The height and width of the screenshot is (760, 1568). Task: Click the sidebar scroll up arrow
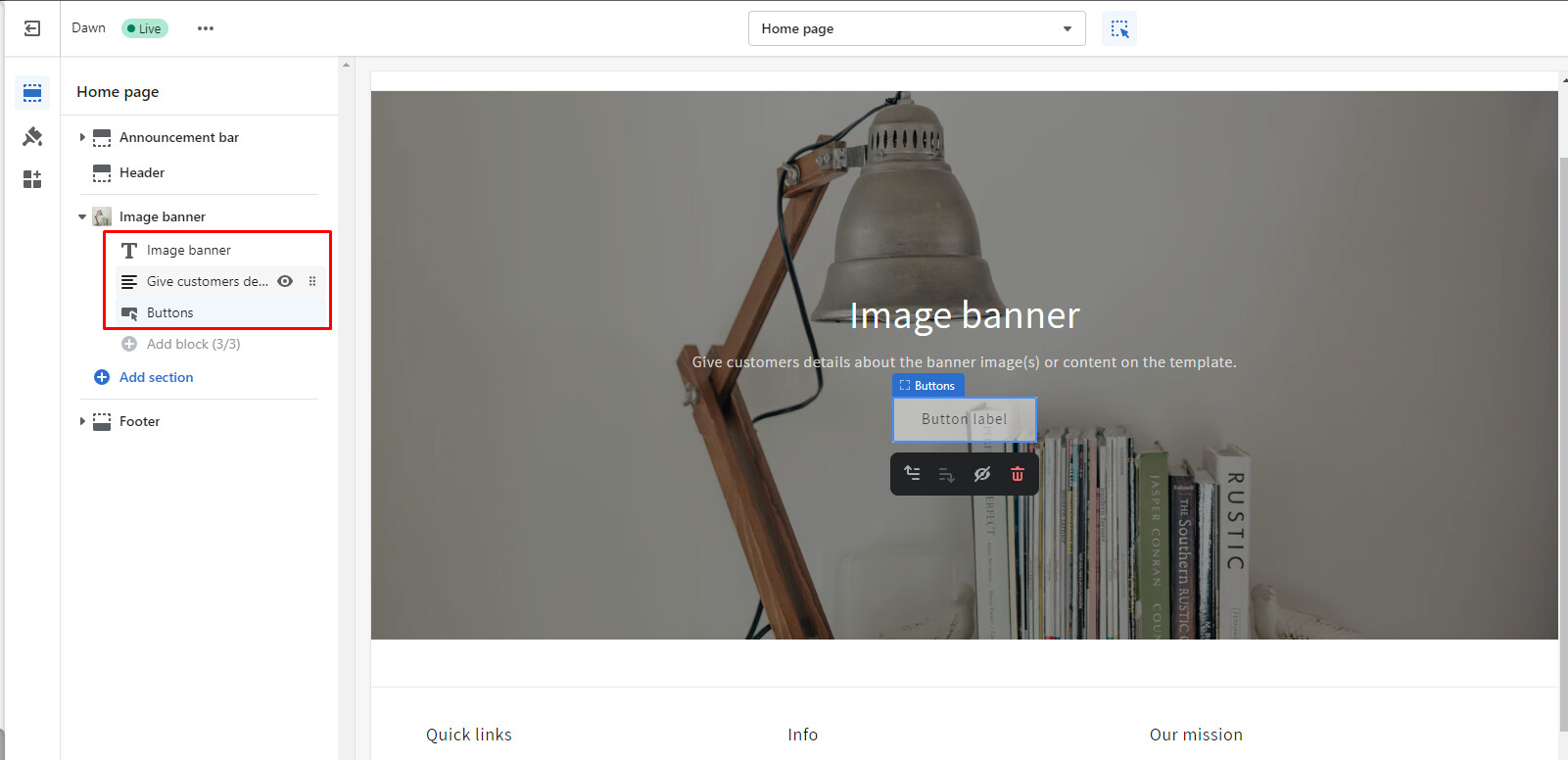tap(346, 65)
